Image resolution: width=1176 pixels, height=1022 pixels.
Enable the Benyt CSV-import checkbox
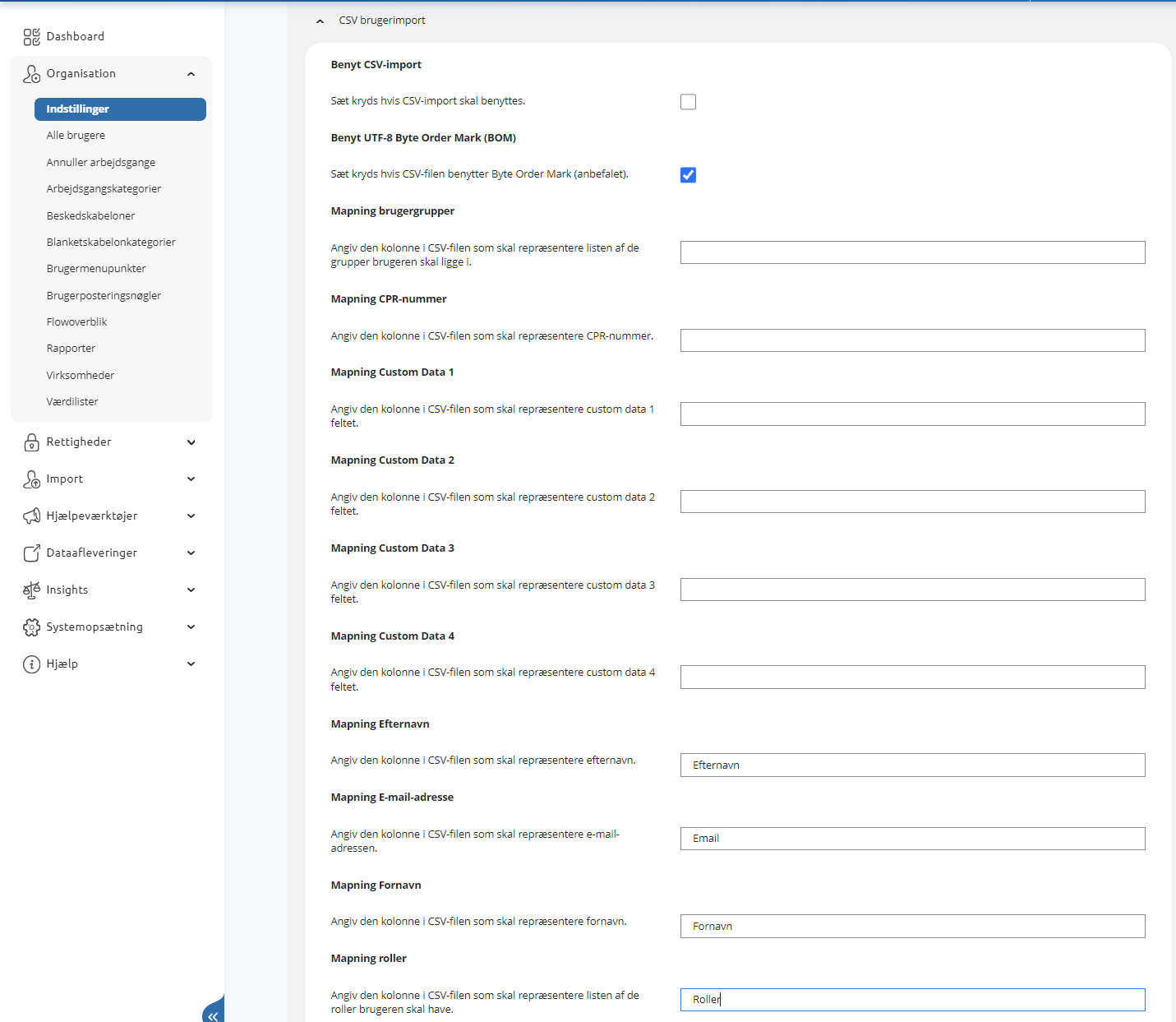[x=688, y=102]
